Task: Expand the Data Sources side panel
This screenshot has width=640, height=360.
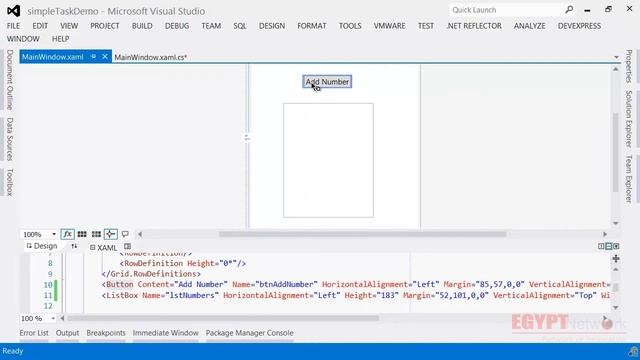Action: coord(10,139)
